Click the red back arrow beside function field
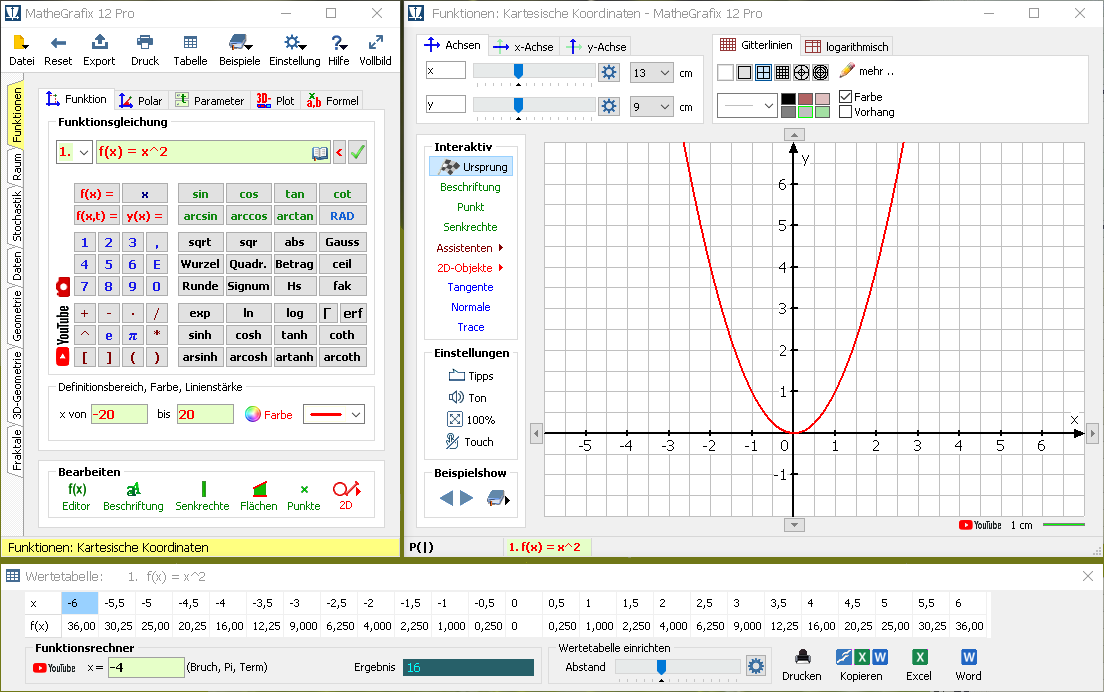Screen dimensions: 1104x692 tap(339, 152)
